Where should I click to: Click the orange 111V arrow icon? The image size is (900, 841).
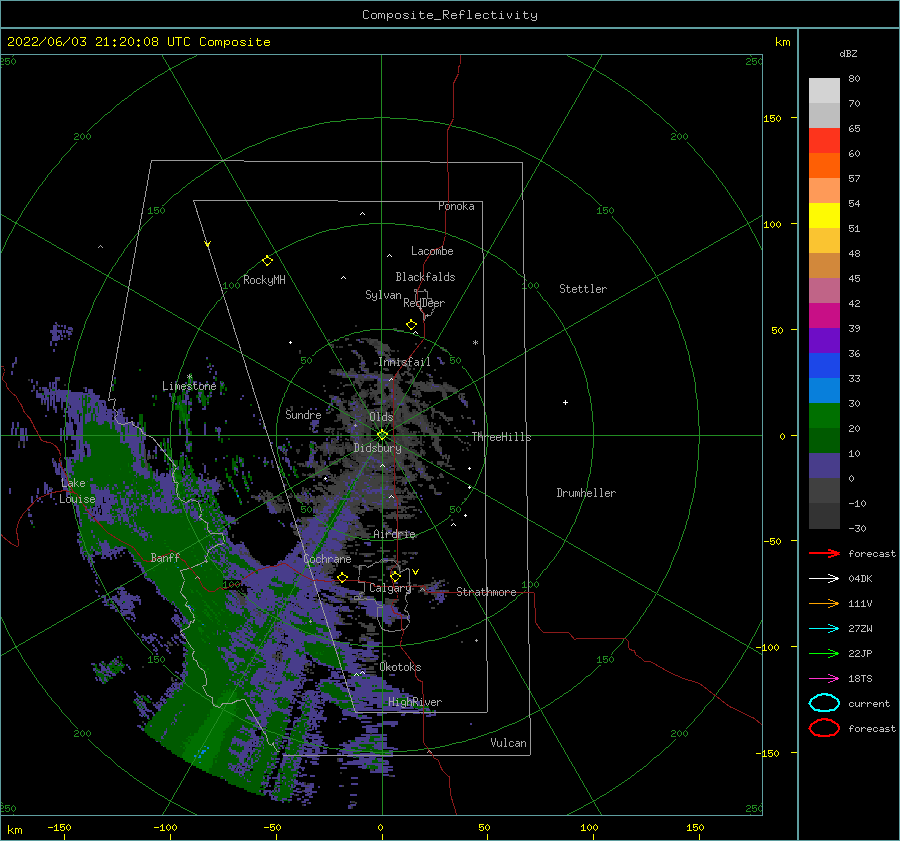pos(824,603)
